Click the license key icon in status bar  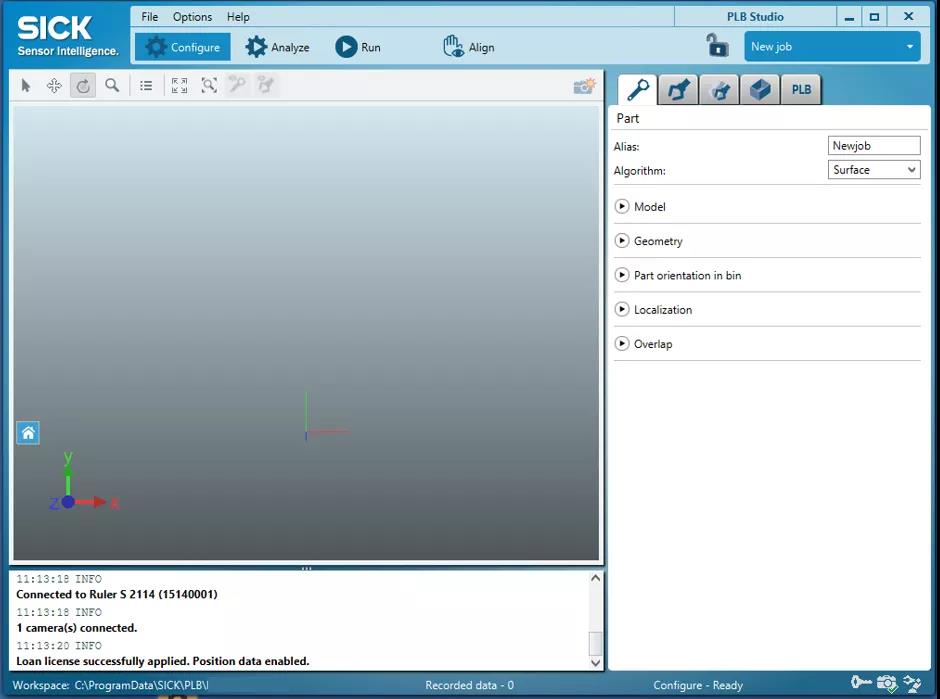(x=859, y=685)
